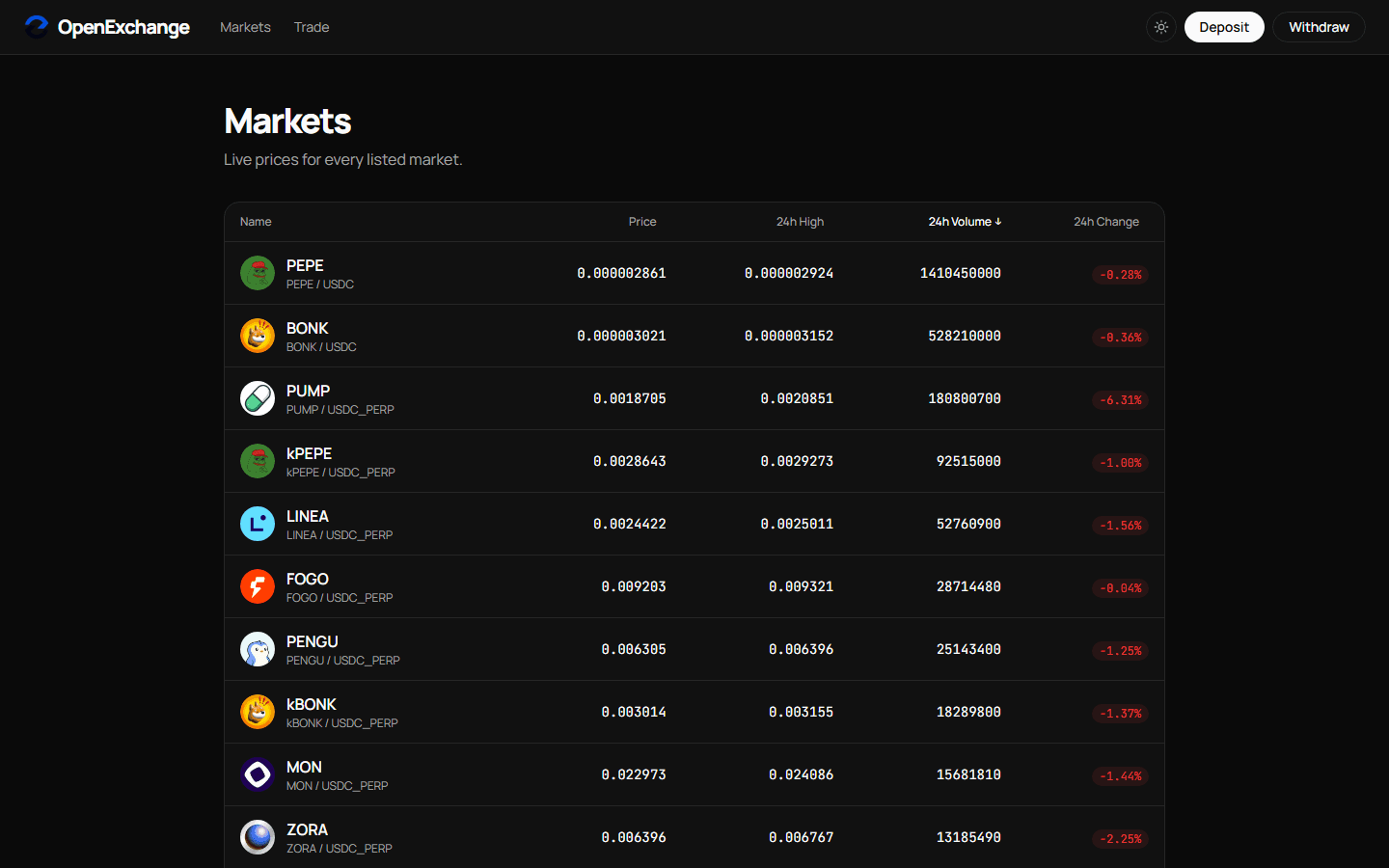Click the kPEPE frog icon
Screen dimensions: 1389x868
click(258, 461)
